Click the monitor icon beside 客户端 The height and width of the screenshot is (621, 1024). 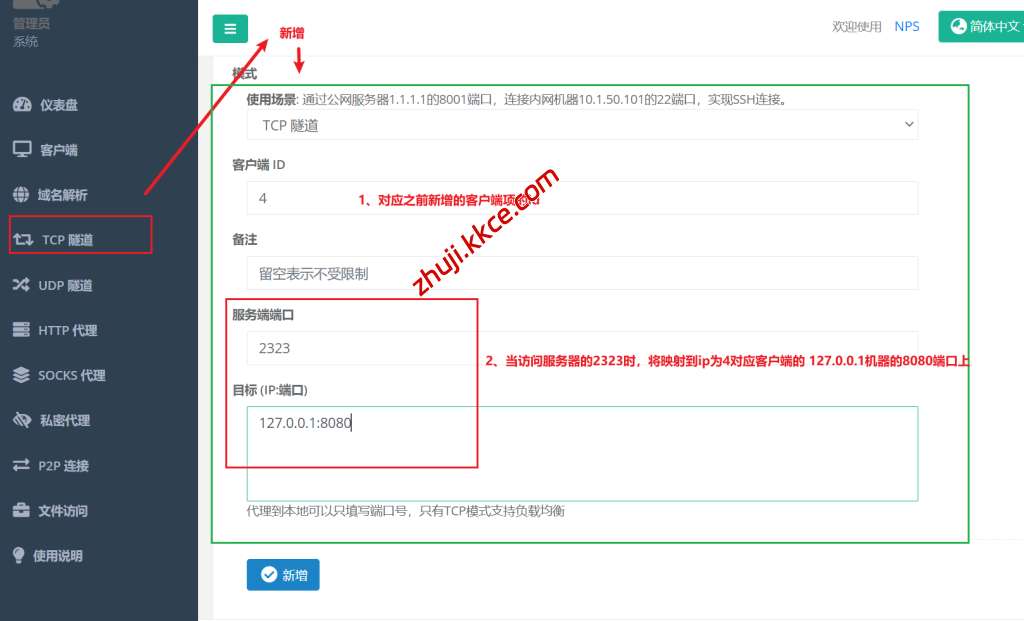click(22, 150)
